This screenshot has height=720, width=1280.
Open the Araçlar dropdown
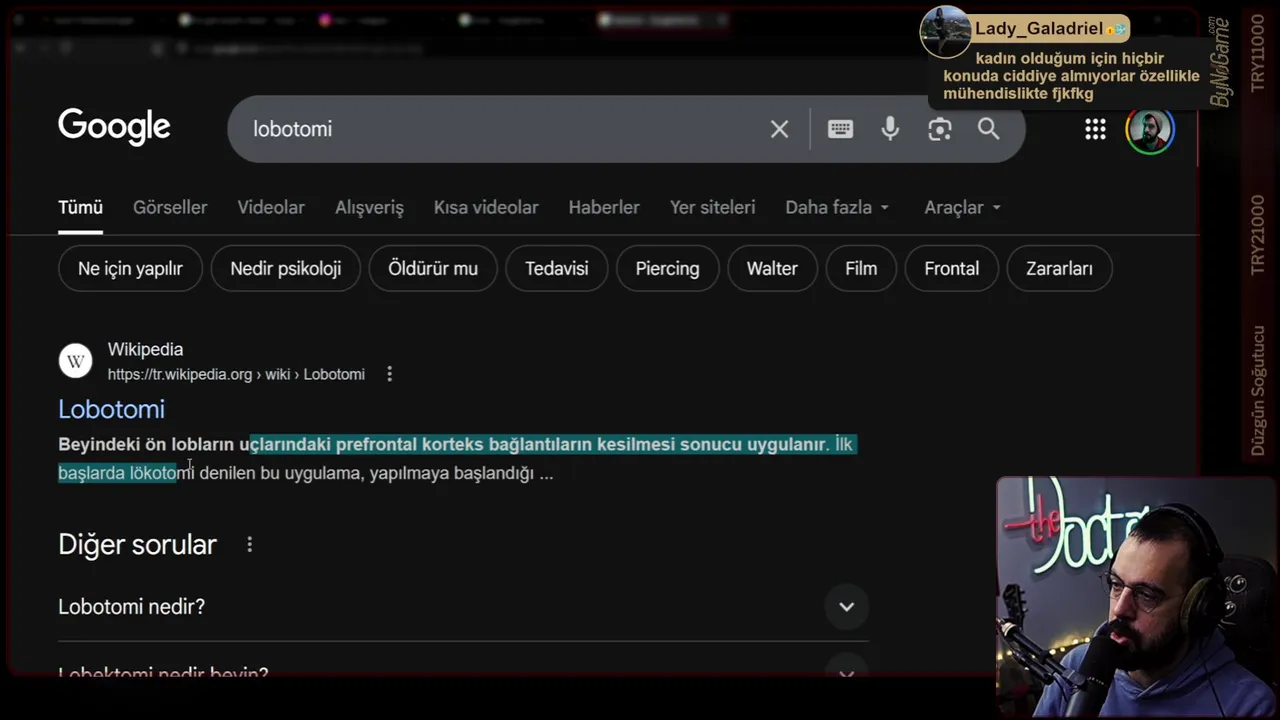[962, 208]
